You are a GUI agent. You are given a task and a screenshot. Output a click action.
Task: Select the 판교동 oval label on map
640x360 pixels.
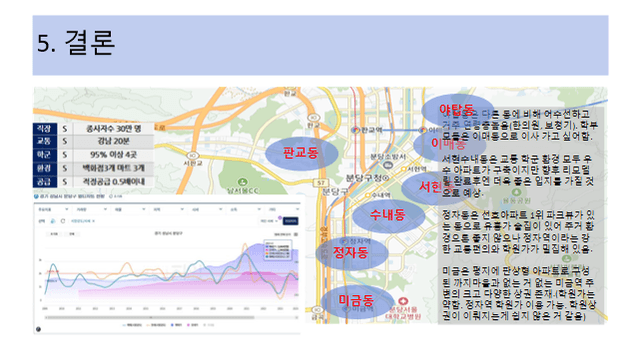tap(301, 153)
